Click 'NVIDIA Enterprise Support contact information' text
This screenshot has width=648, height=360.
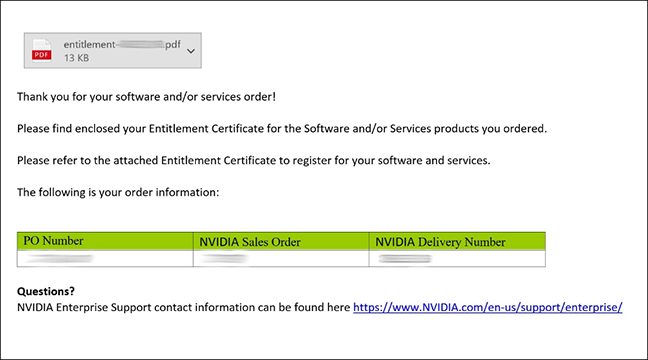[183, 308]
